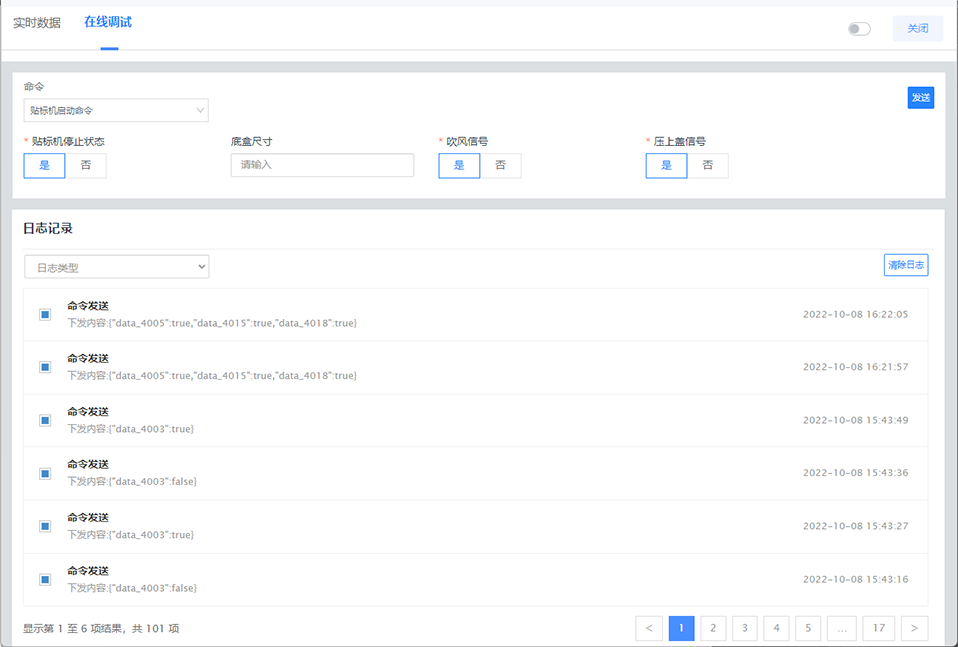Go to page 2 of logs

tap(713, 628)
